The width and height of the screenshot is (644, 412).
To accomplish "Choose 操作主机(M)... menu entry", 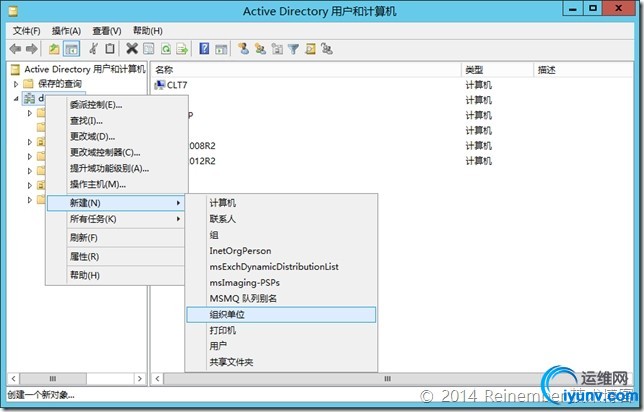I will (117, 184).
